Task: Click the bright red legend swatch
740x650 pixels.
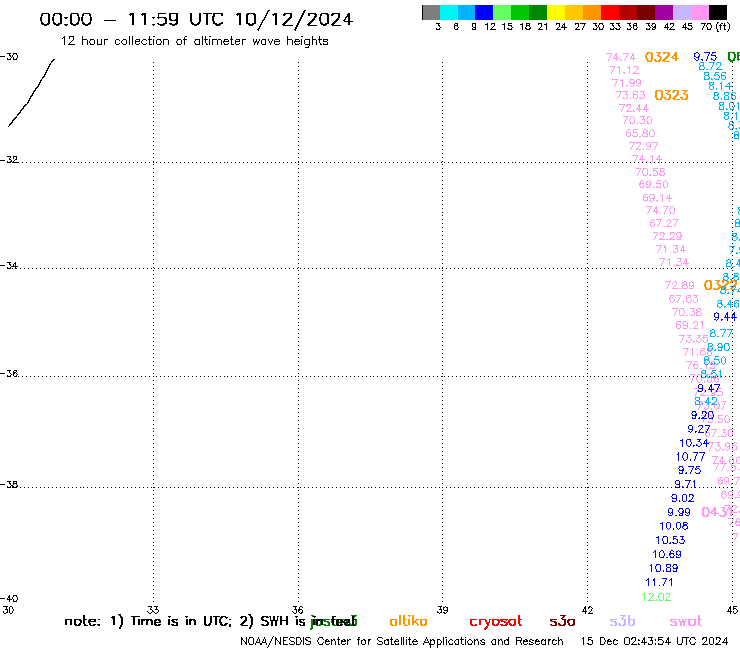Action: 610,12
